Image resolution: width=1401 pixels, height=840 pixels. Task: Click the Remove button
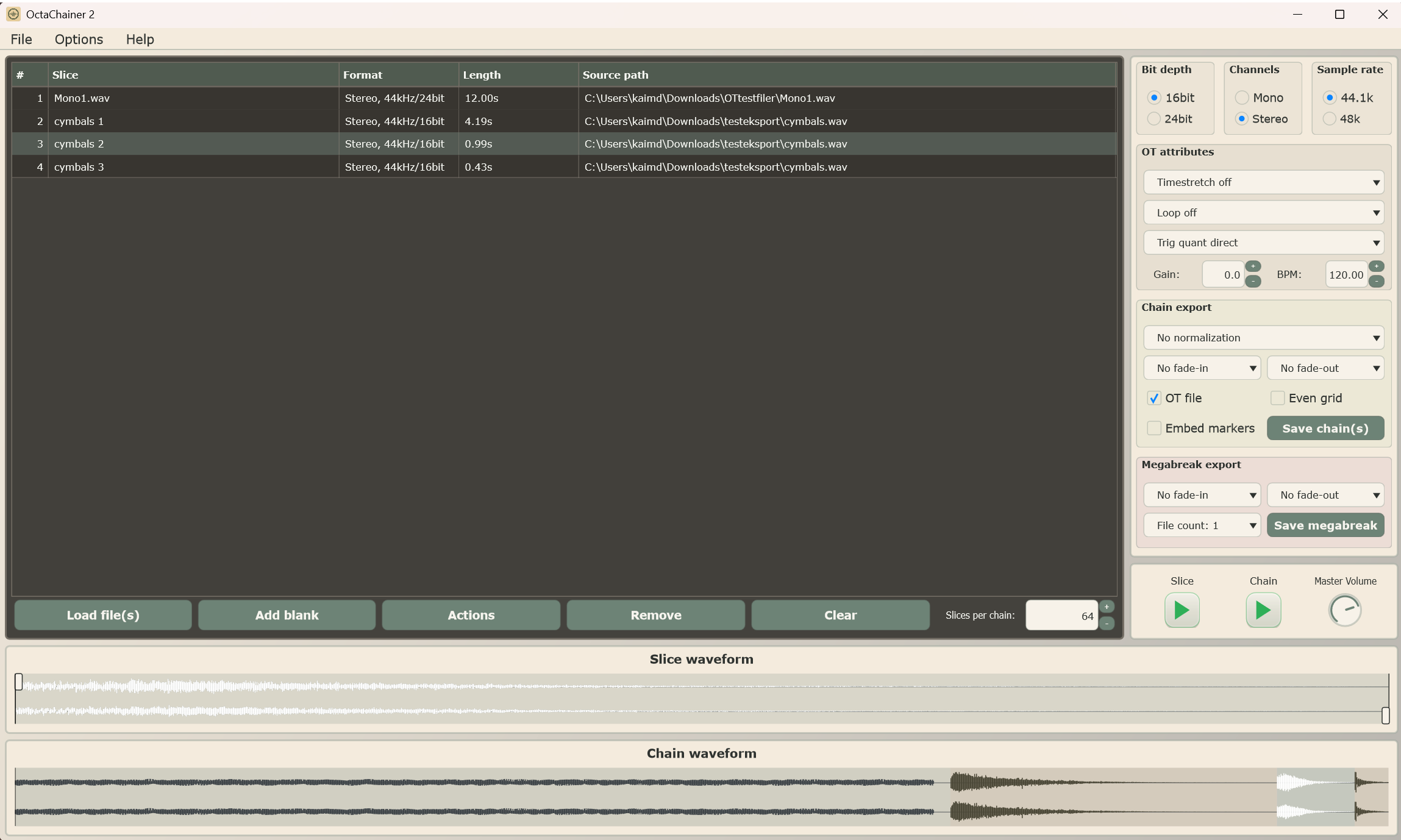[655, 615]
